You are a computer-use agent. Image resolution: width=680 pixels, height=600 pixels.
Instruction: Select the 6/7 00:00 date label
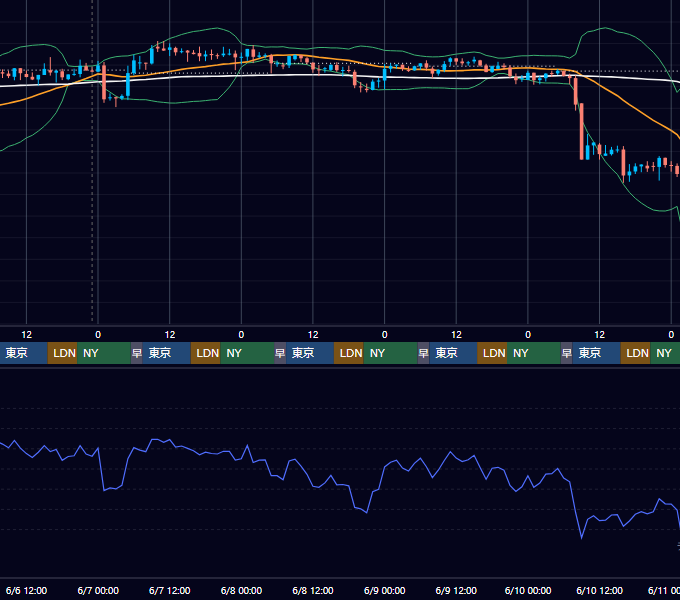[x=98, y=590]
